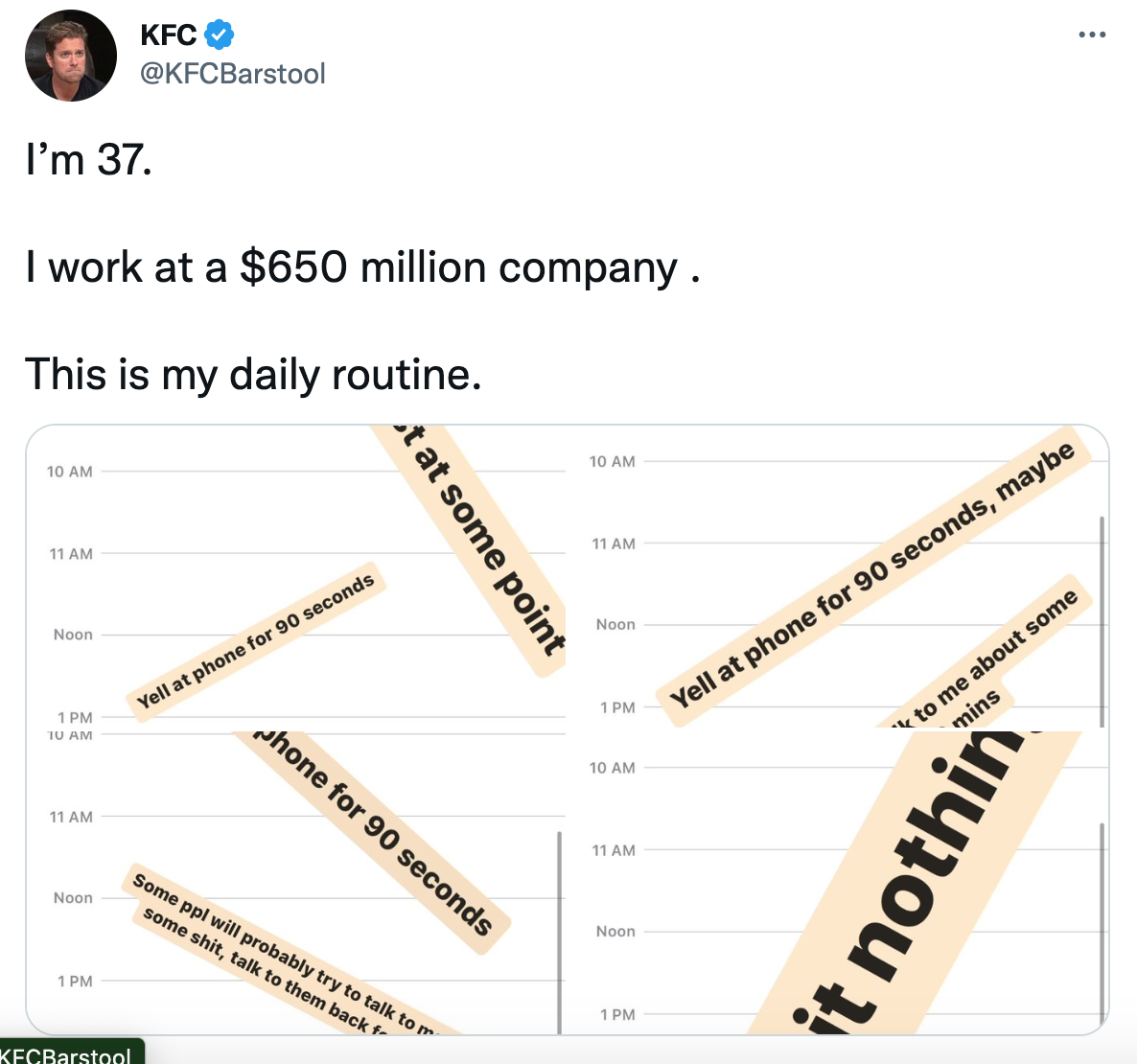Viewport: 1137px width, 1064px height.
Task: Open the KFC display name profile link
Action: (168, 35)
